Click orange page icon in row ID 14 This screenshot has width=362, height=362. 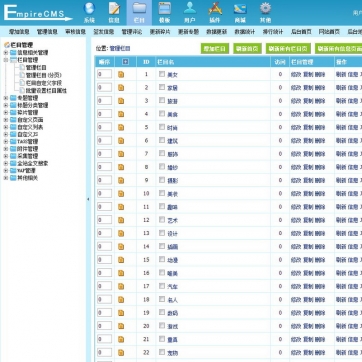coord(121,247)
